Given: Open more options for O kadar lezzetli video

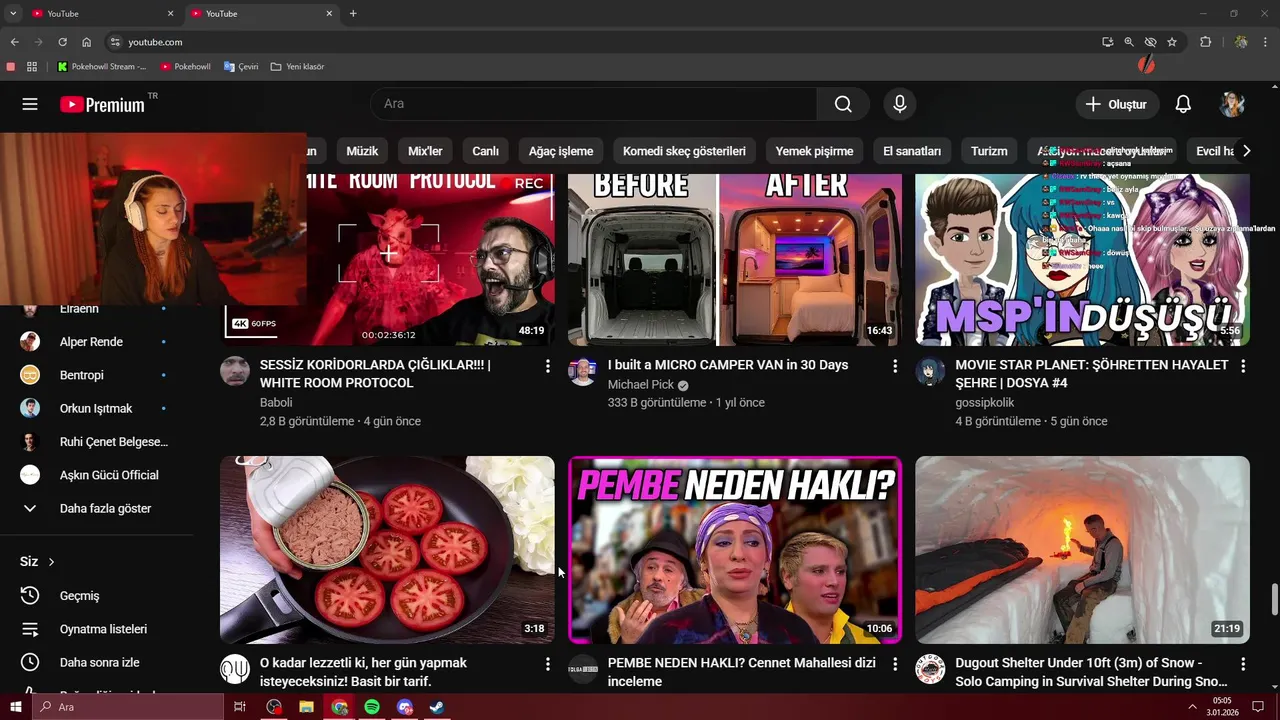Looking at the screenshot, I should pos(547,664).
